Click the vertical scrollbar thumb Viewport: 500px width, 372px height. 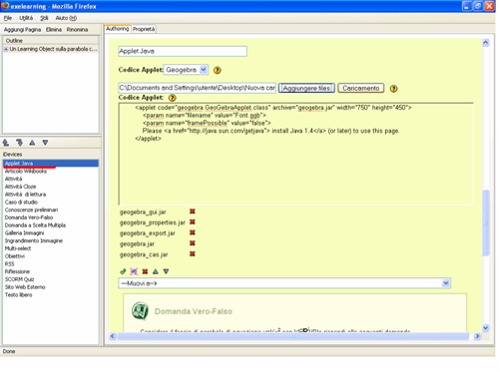[x=486, y=223]
